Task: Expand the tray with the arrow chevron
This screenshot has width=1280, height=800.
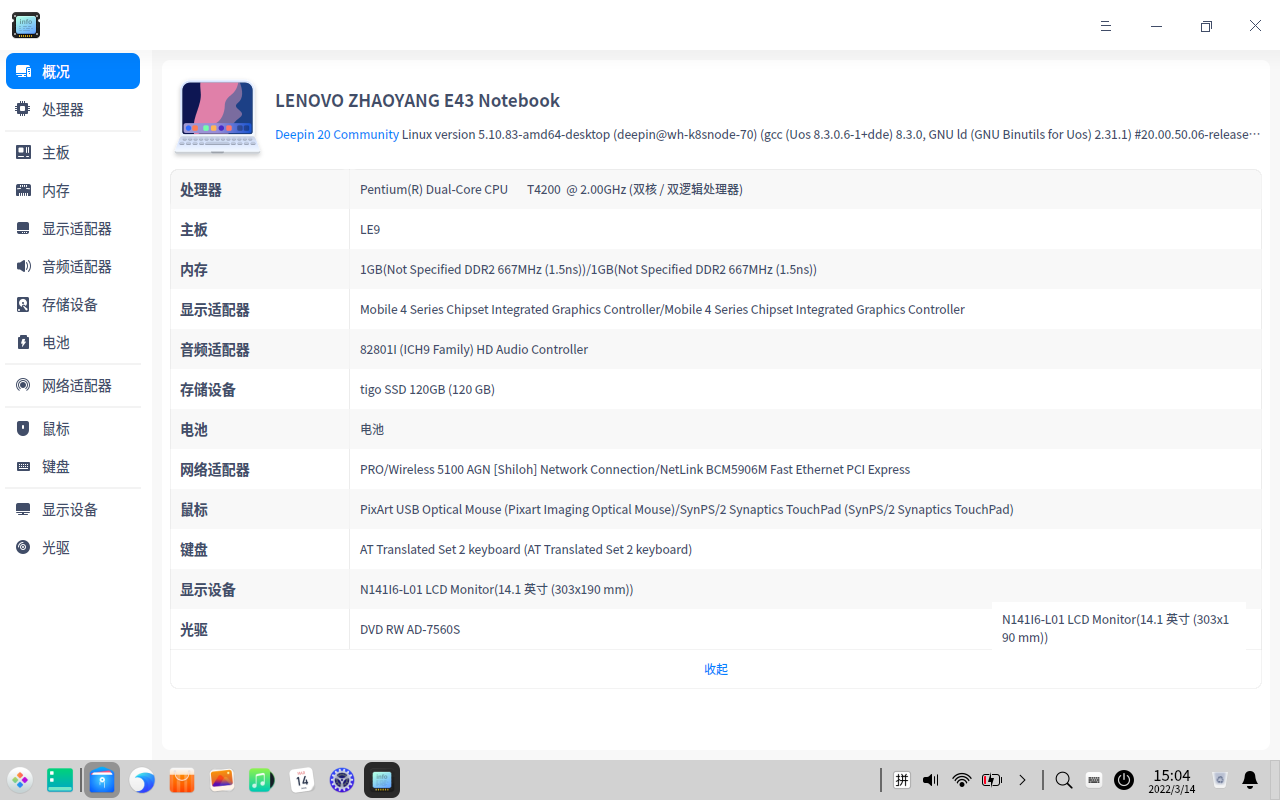Action: click(x=1022, y=780)
